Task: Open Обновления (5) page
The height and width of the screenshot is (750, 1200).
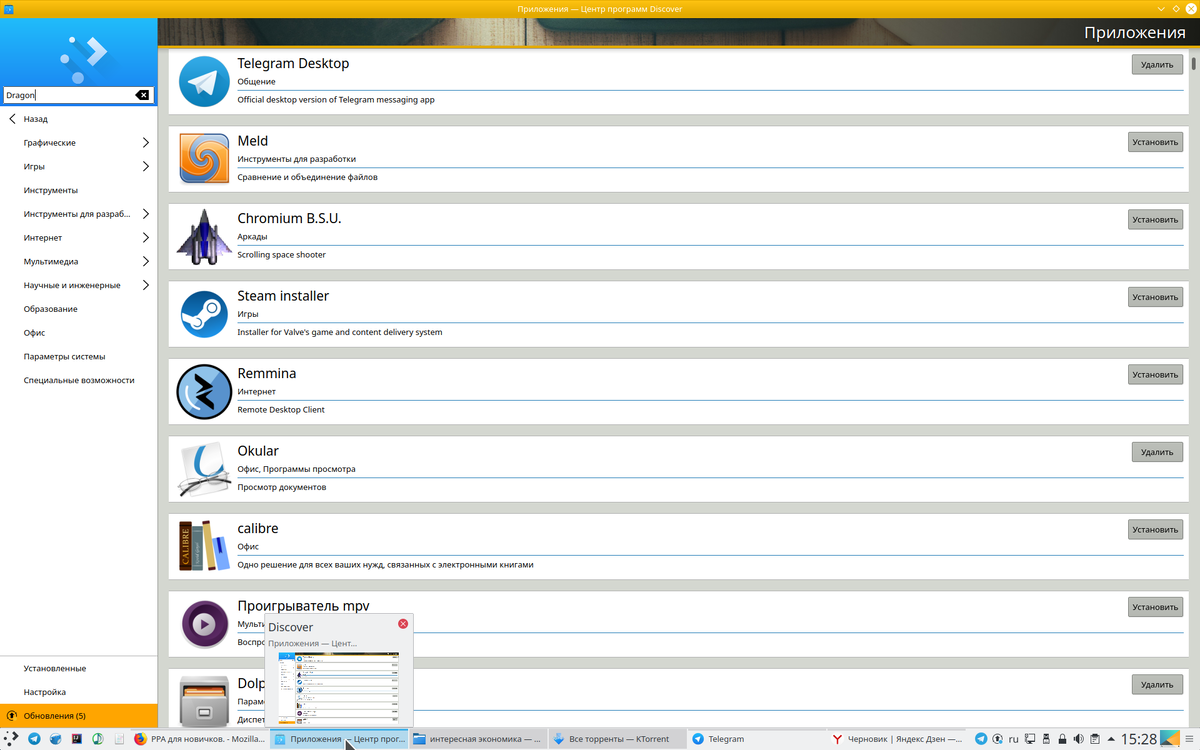Action: point(78,716)
